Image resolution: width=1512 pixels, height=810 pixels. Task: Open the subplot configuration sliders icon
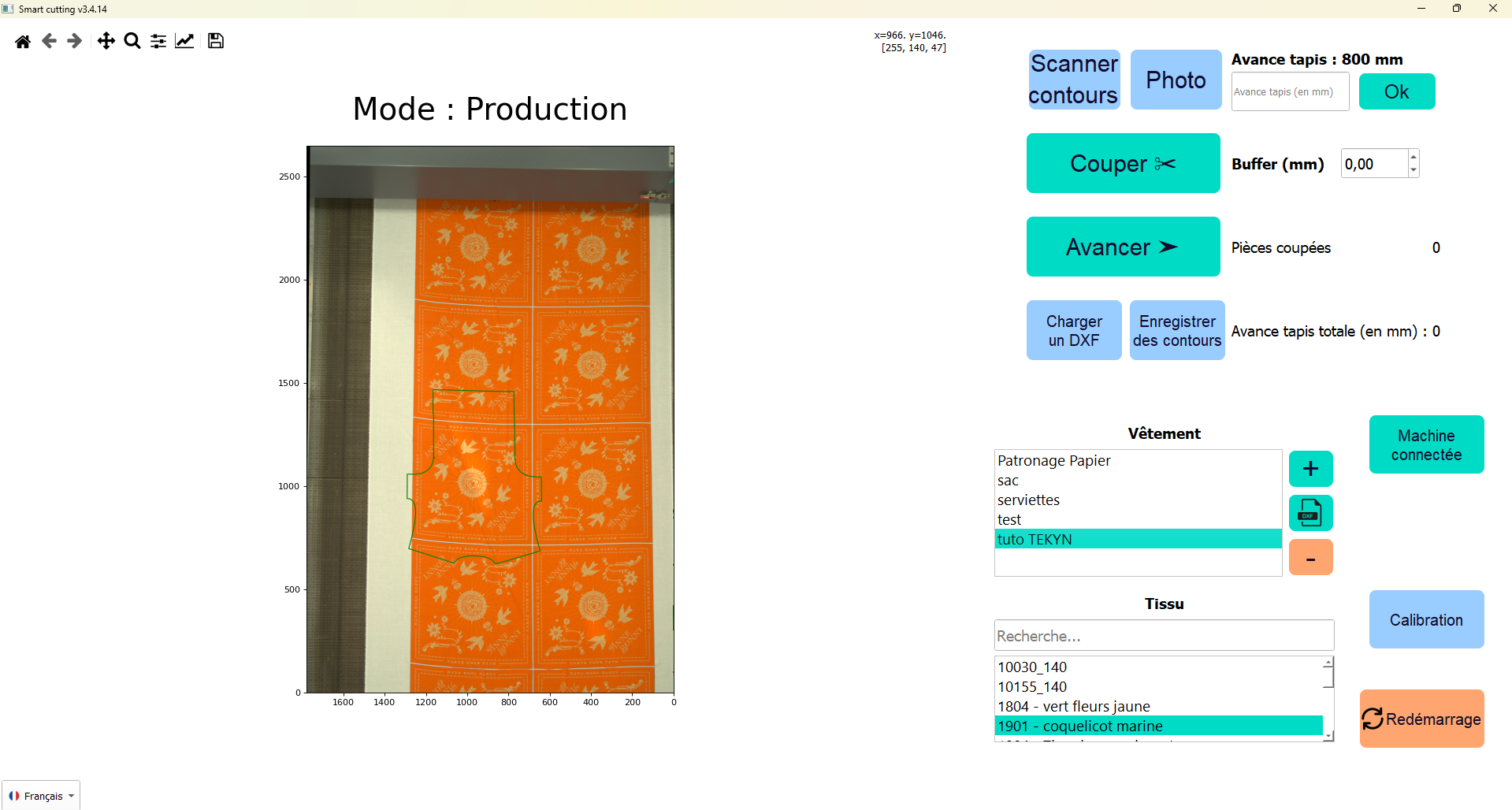(158, 41)
